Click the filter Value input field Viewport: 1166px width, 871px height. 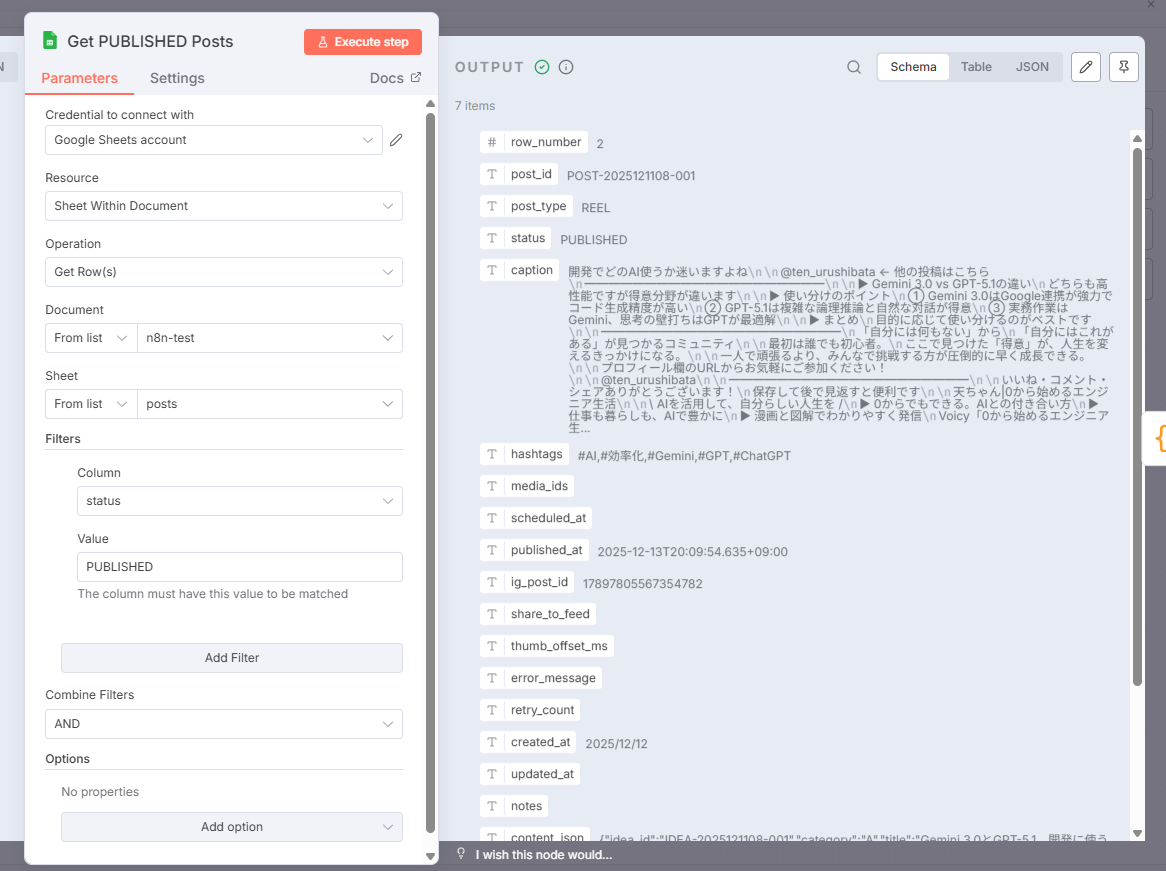tap(240, 567)
